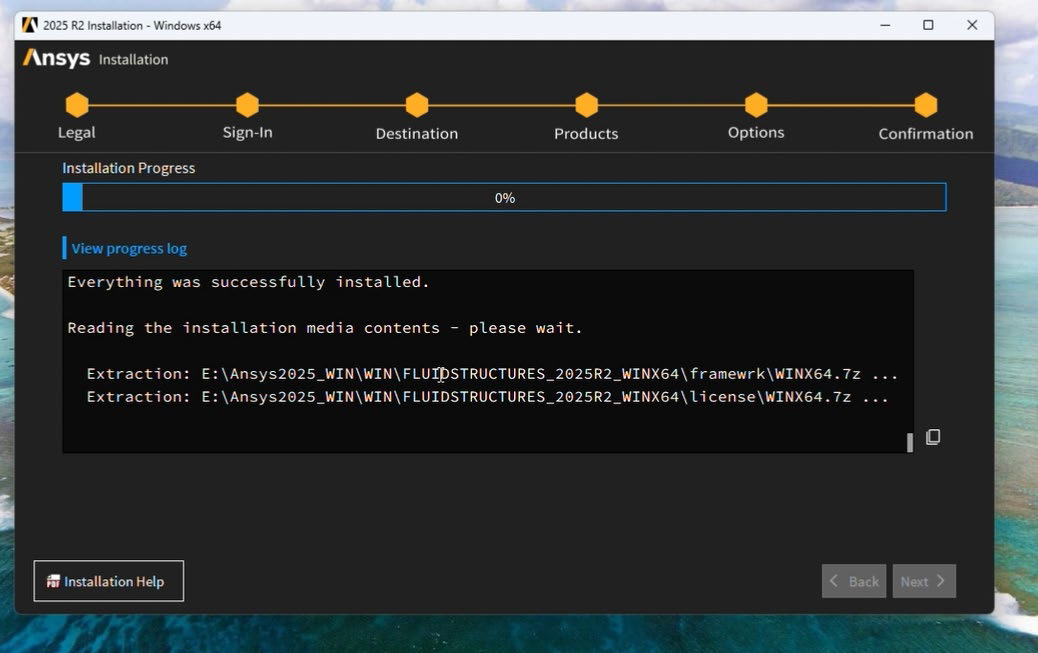The width and height of the screenshot is (1038, 653).
Task: Collapse the View progress log section
Action: (x=129, y=248)
